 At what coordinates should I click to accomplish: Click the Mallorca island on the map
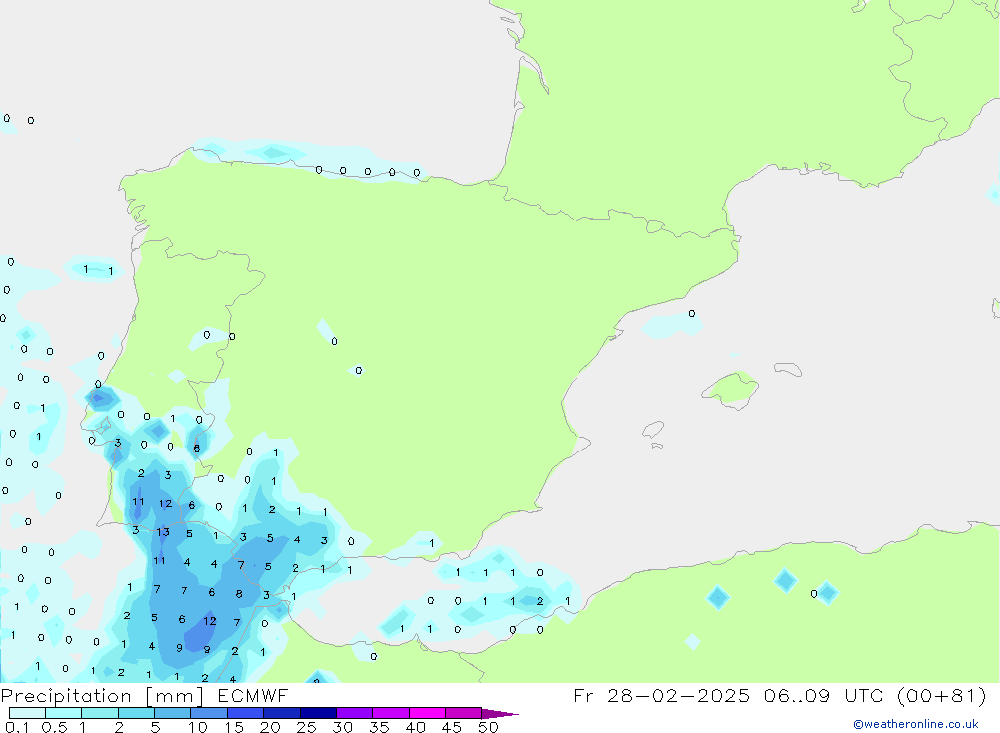pyautogui.click(x=731, y=389)
